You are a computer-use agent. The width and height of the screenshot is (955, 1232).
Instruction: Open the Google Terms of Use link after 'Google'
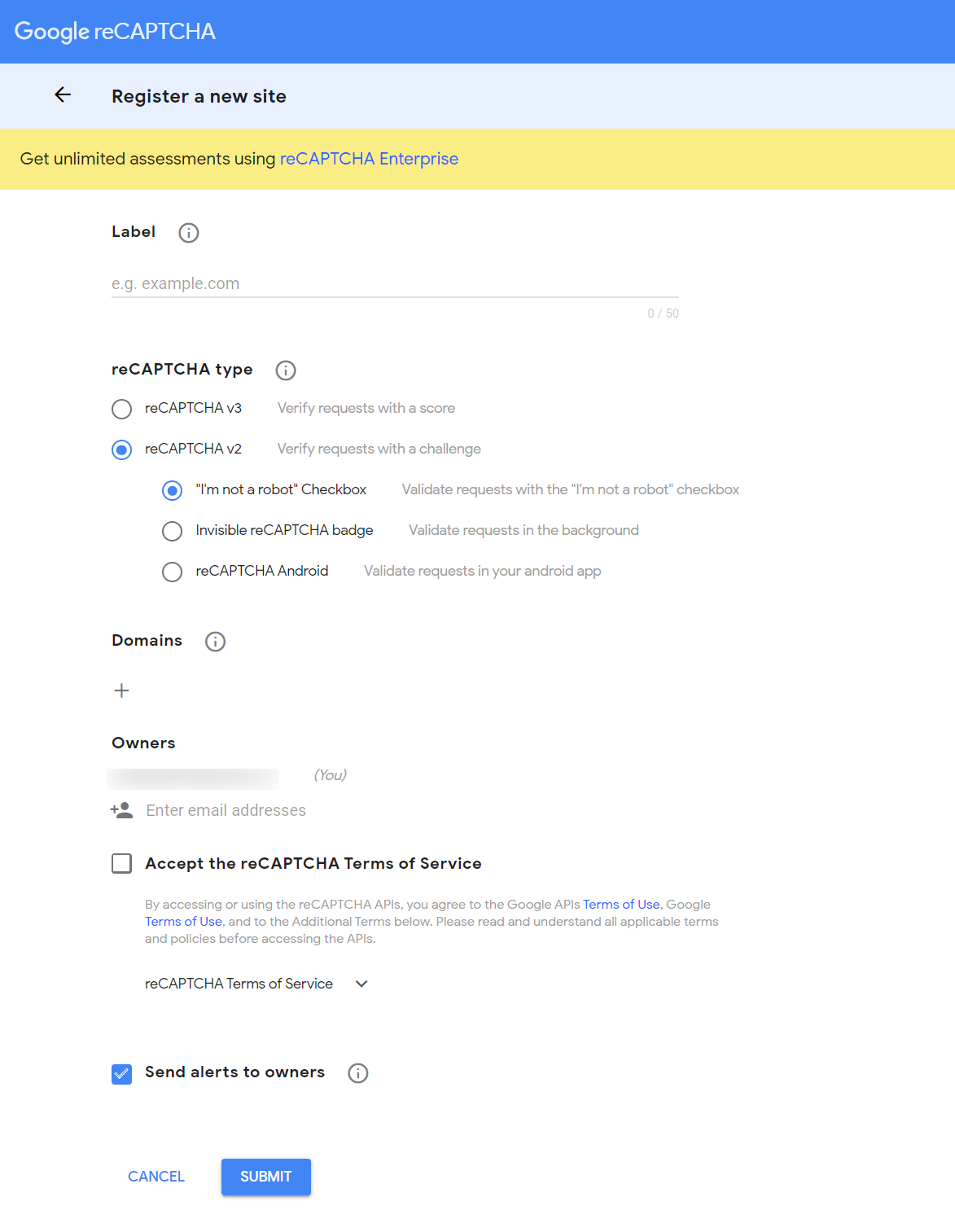pos(183,921)
